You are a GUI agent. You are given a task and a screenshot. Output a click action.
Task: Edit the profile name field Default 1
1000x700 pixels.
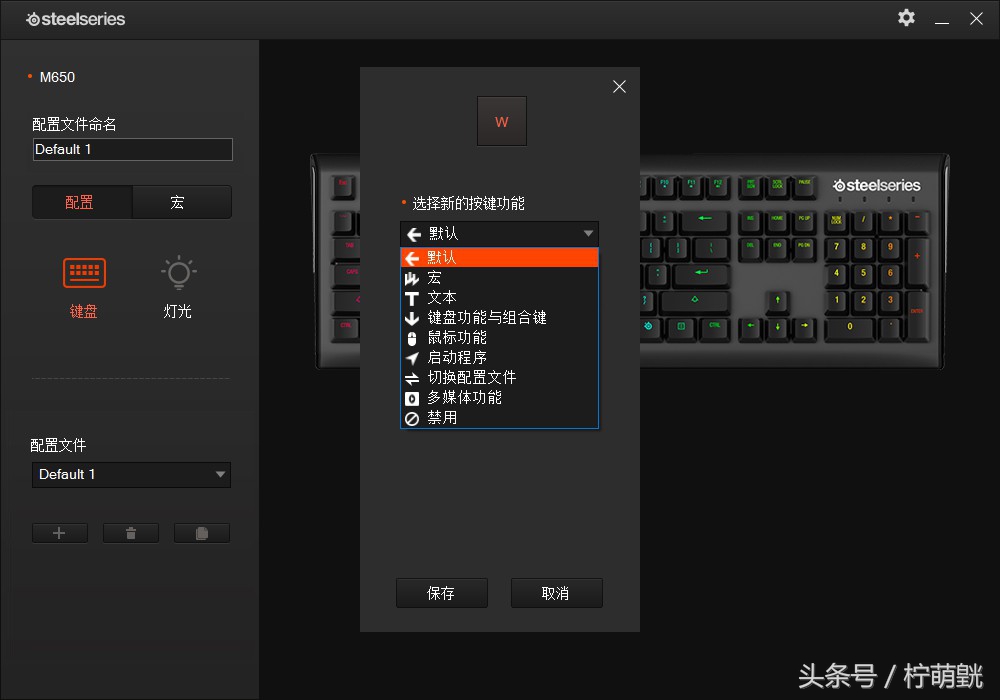[x=133, y=149]
